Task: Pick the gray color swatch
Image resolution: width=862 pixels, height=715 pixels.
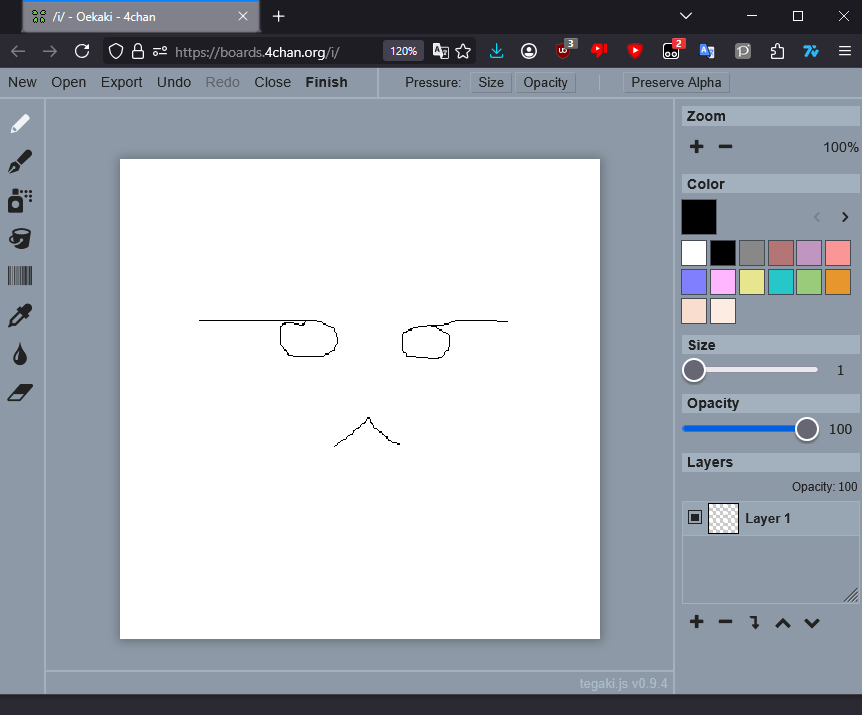Action: 752,253
